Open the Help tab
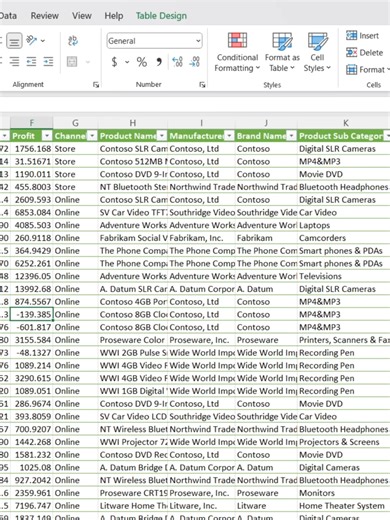390x520 pixels. (x=114, y=16)
